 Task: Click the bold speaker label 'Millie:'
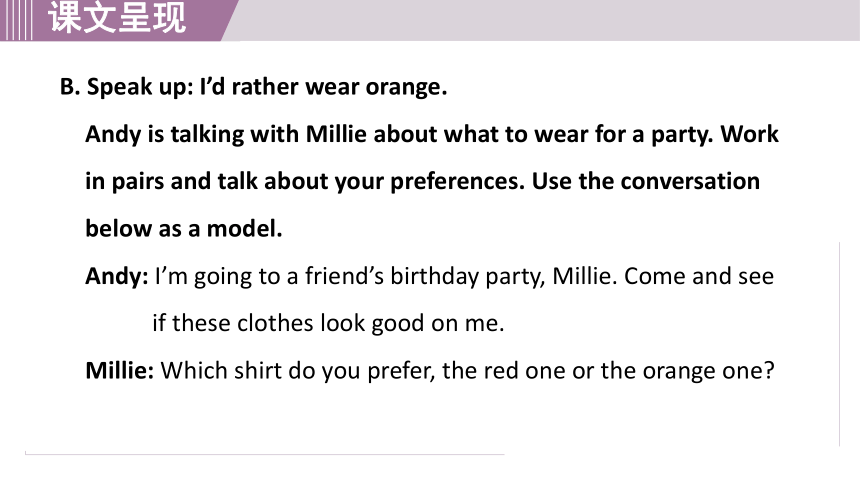(120, 370)
